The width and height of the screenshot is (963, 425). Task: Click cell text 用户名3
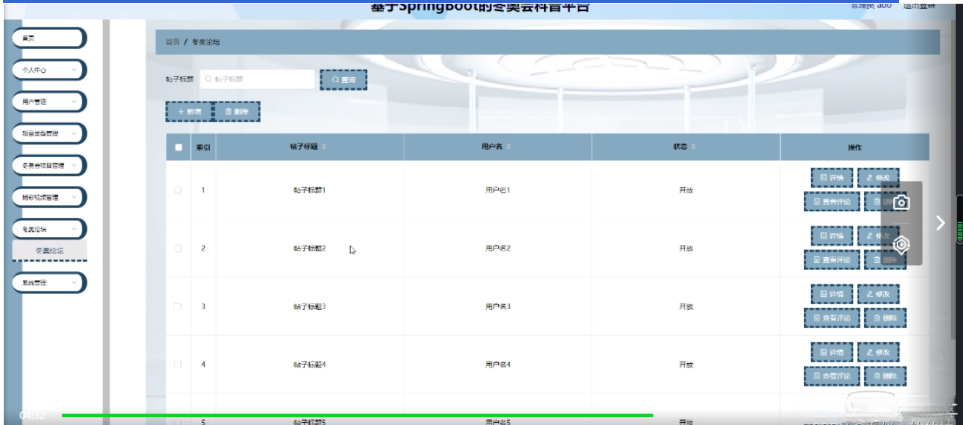click(498, 306)
